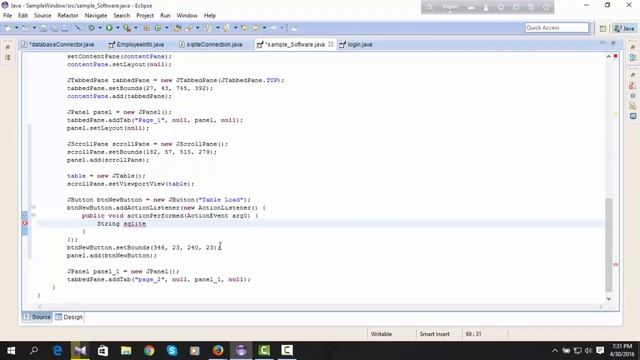Click the Quick Access input field
640x360 pixels.
[557, 28]
